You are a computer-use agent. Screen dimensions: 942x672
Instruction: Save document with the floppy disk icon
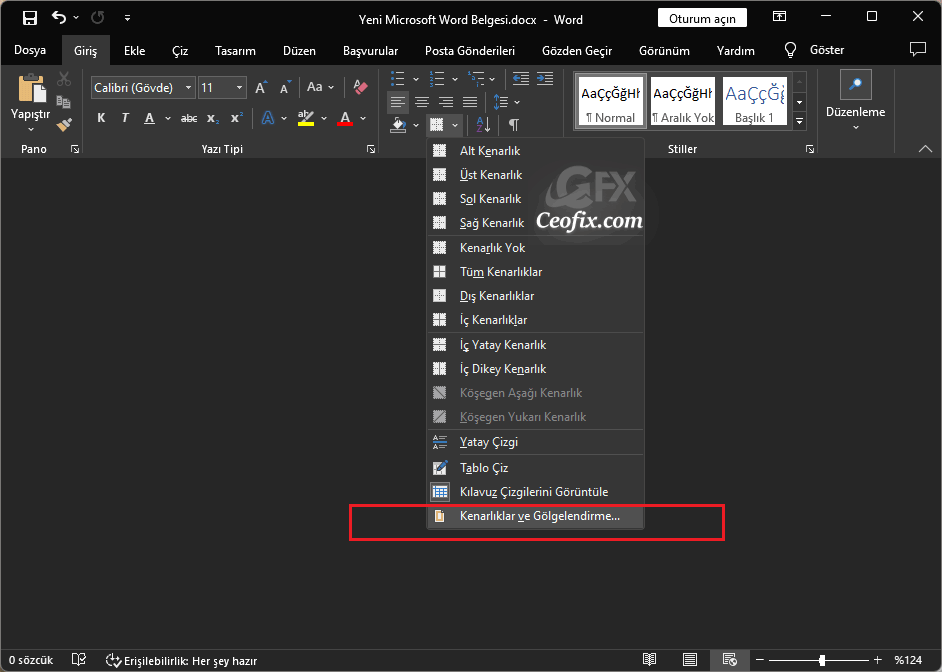pyautogui.click(x=30, y=18)
